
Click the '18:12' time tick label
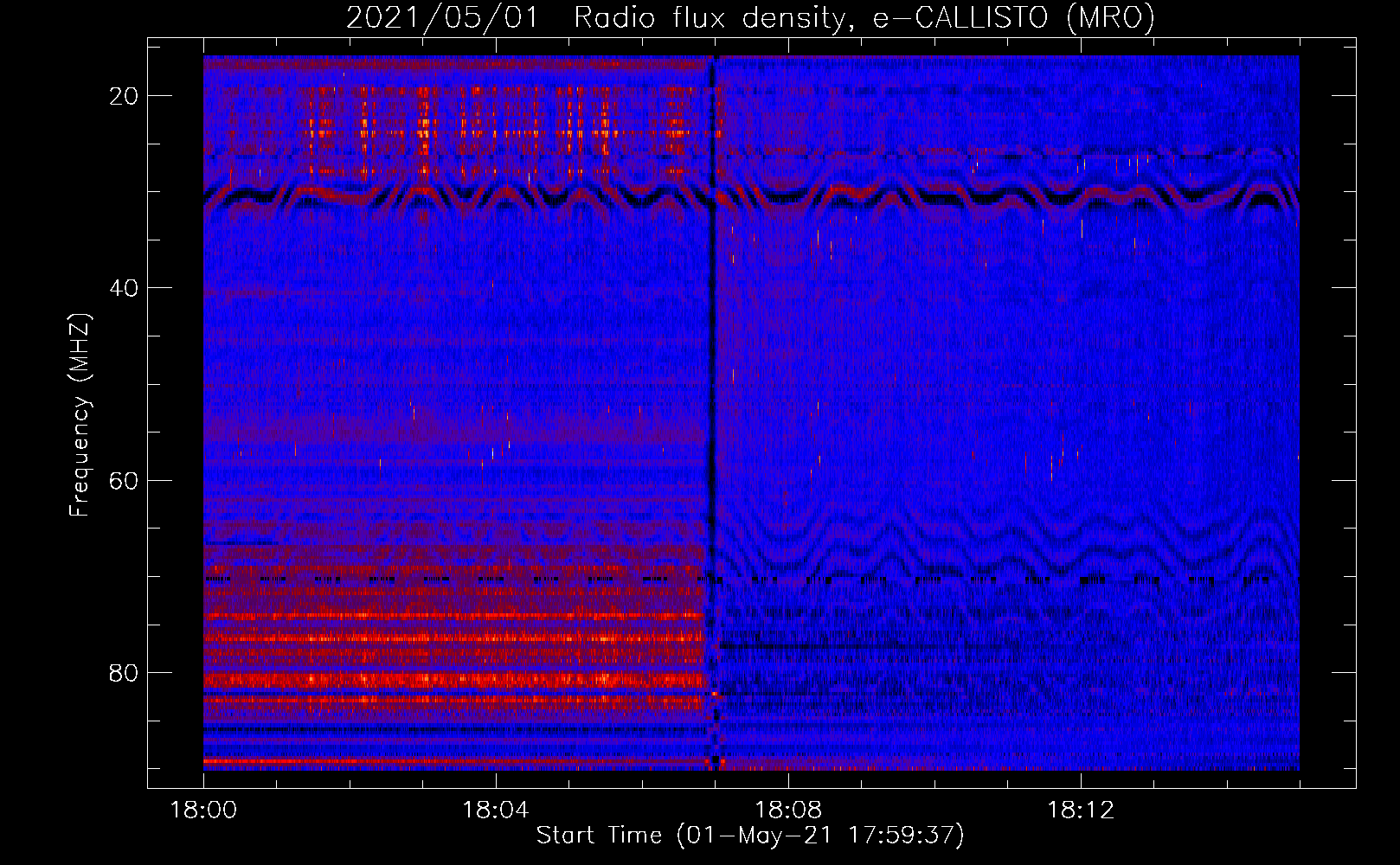(x=1081, y=811)
